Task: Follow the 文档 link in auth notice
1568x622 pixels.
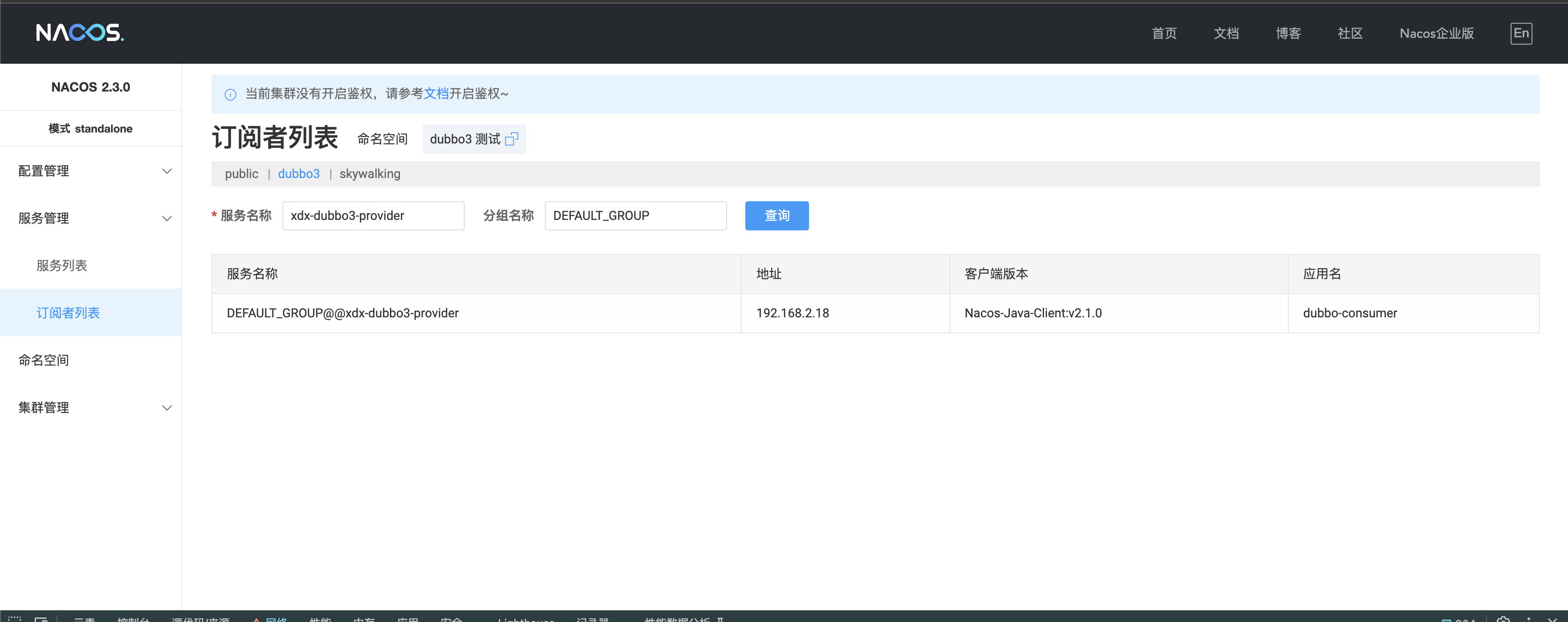Action: (436, 94)
